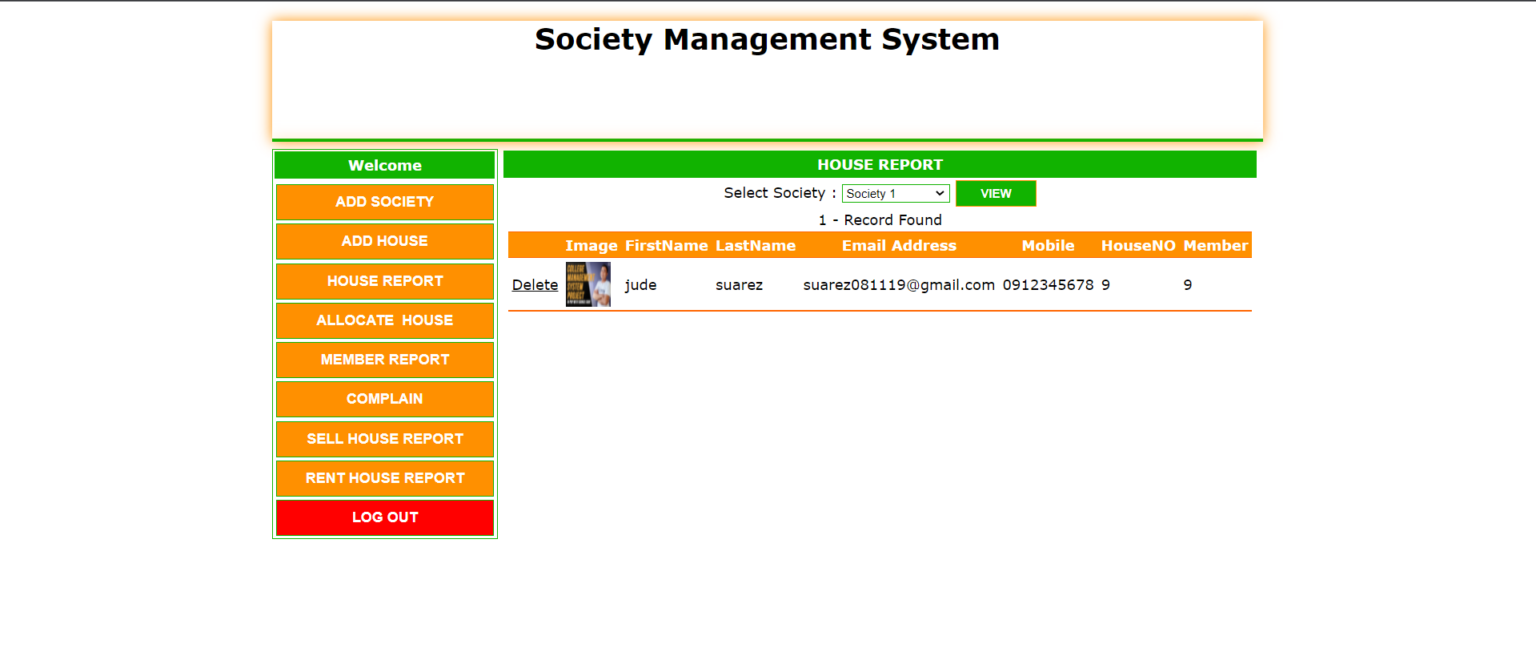Open the ALLOCATE HOUSE section
Screen dimensions: 1536x664
(384, 320)
